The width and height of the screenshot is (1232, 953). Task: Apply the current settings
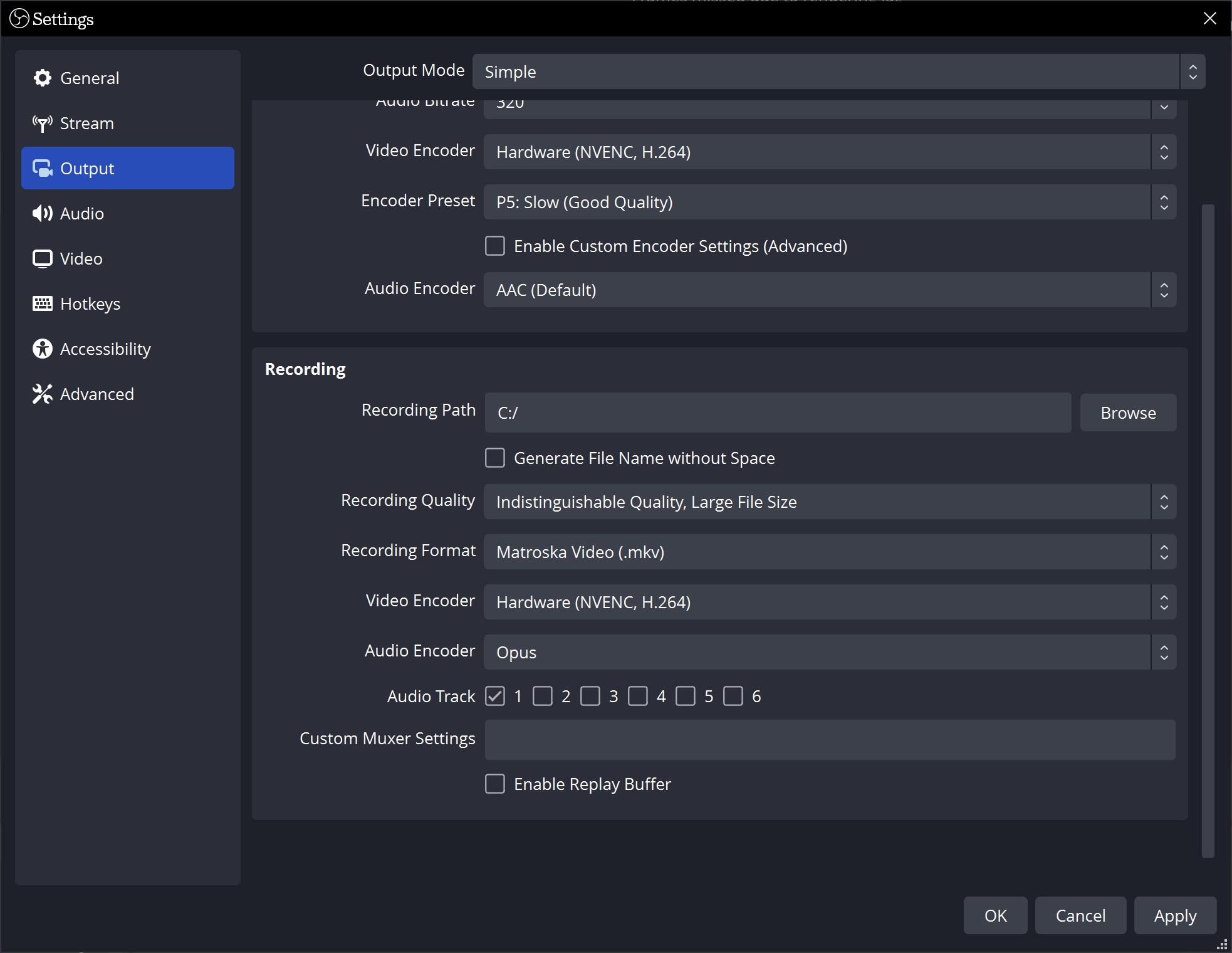pyautogui.click(x=1174, y=915)
